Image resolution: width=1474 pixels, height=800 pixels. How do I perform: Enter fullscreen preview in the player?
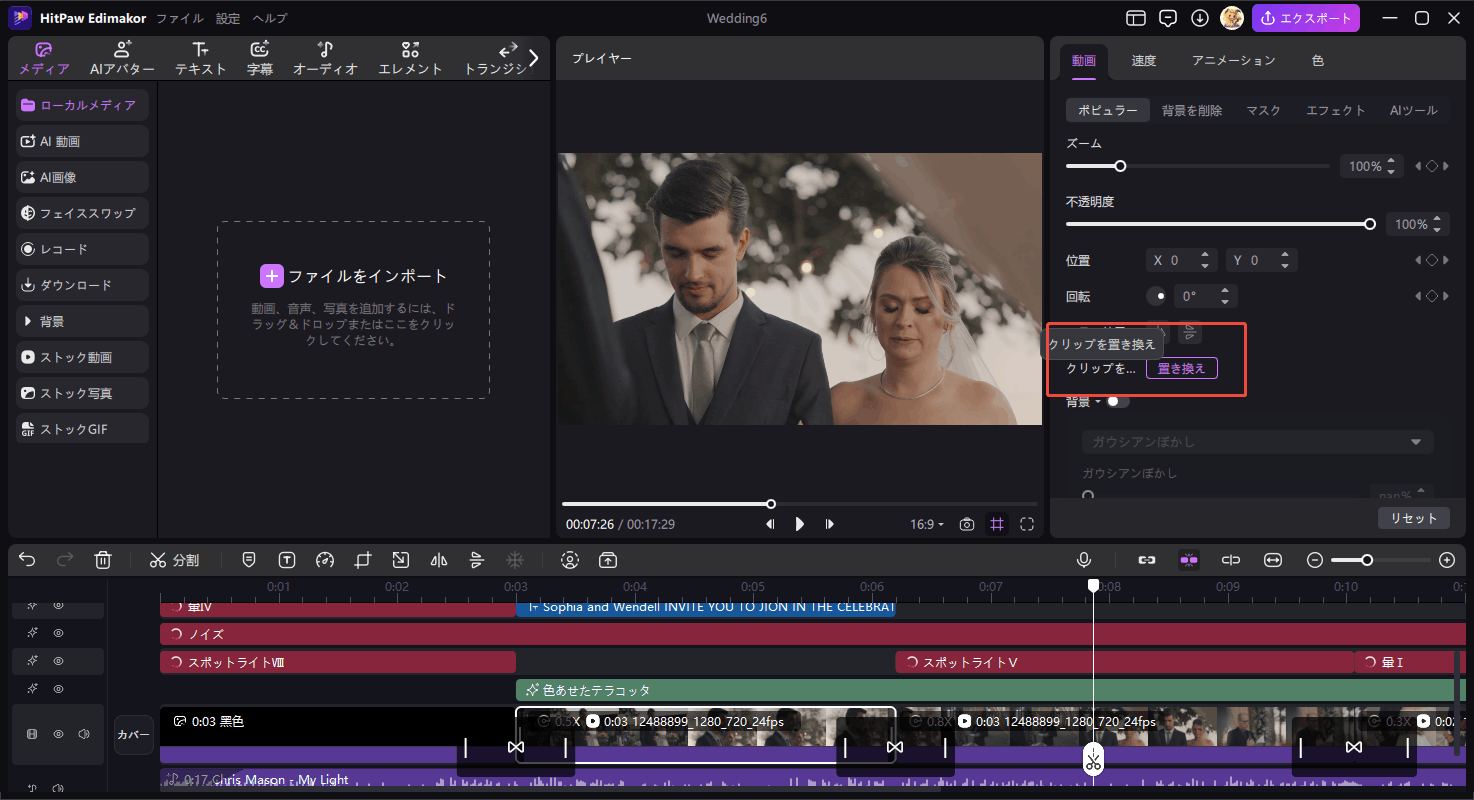(x=1027, y=524)
